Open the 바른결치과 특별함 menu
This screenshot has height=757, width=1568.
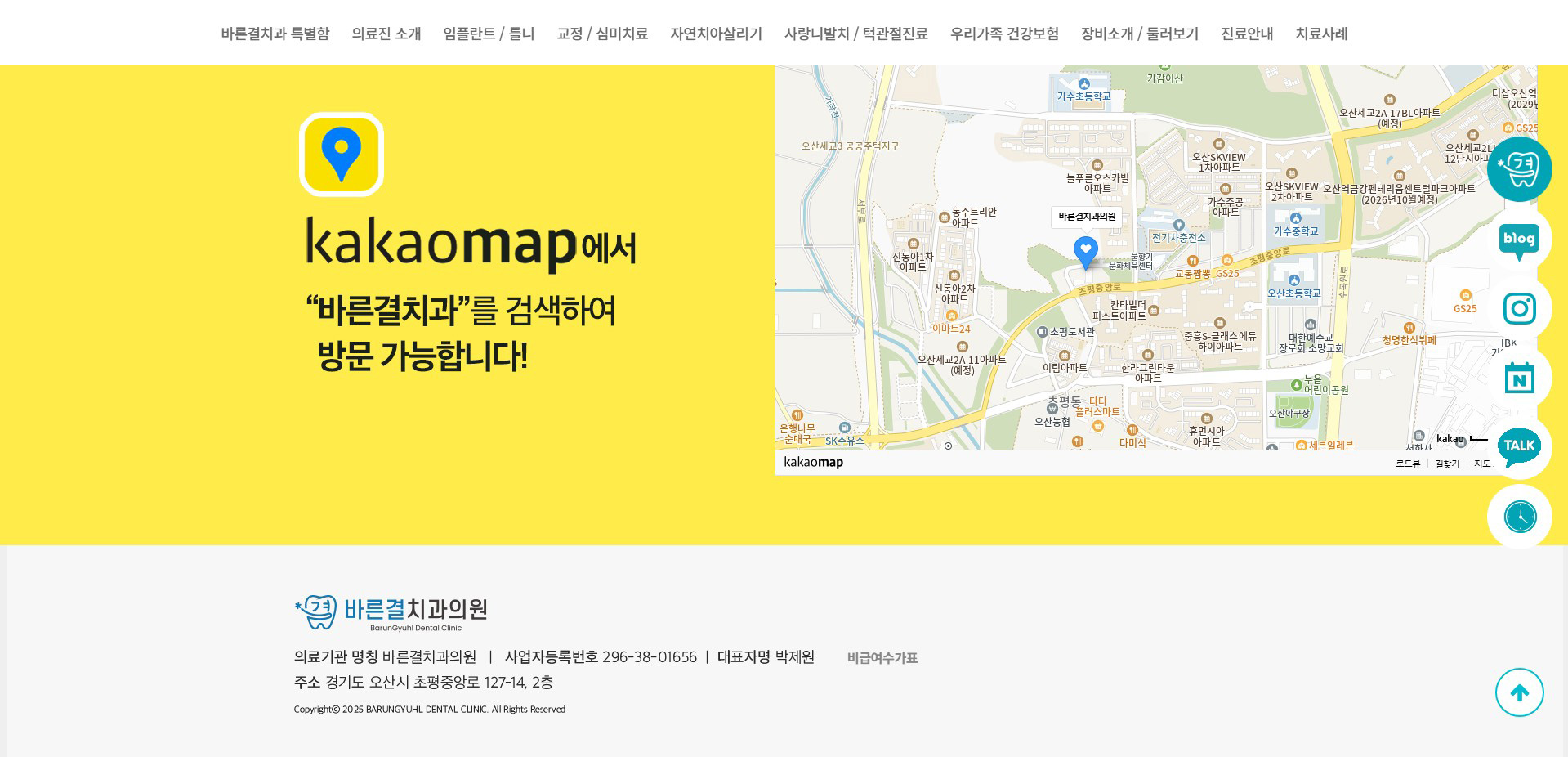275,34
